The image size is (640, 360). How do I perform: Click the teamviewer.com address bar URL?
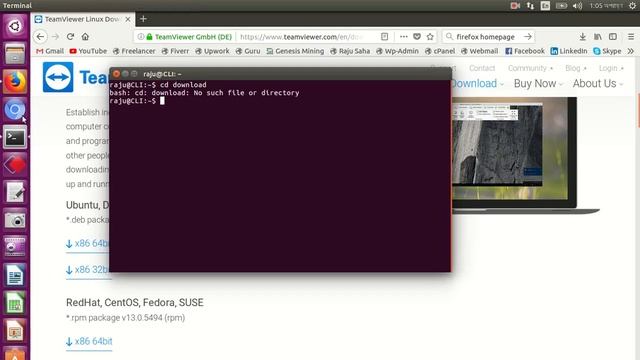pos(302,37)
